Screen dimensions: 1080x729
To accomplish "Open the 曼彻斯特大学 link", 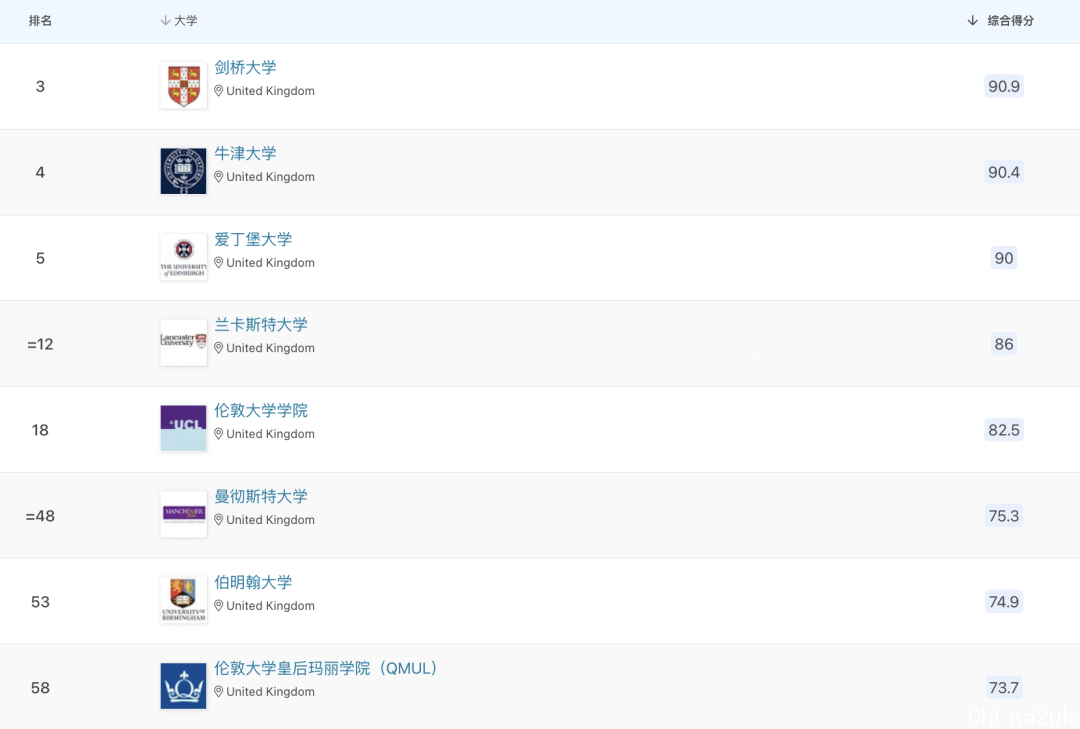I will [x=261, y=497].
